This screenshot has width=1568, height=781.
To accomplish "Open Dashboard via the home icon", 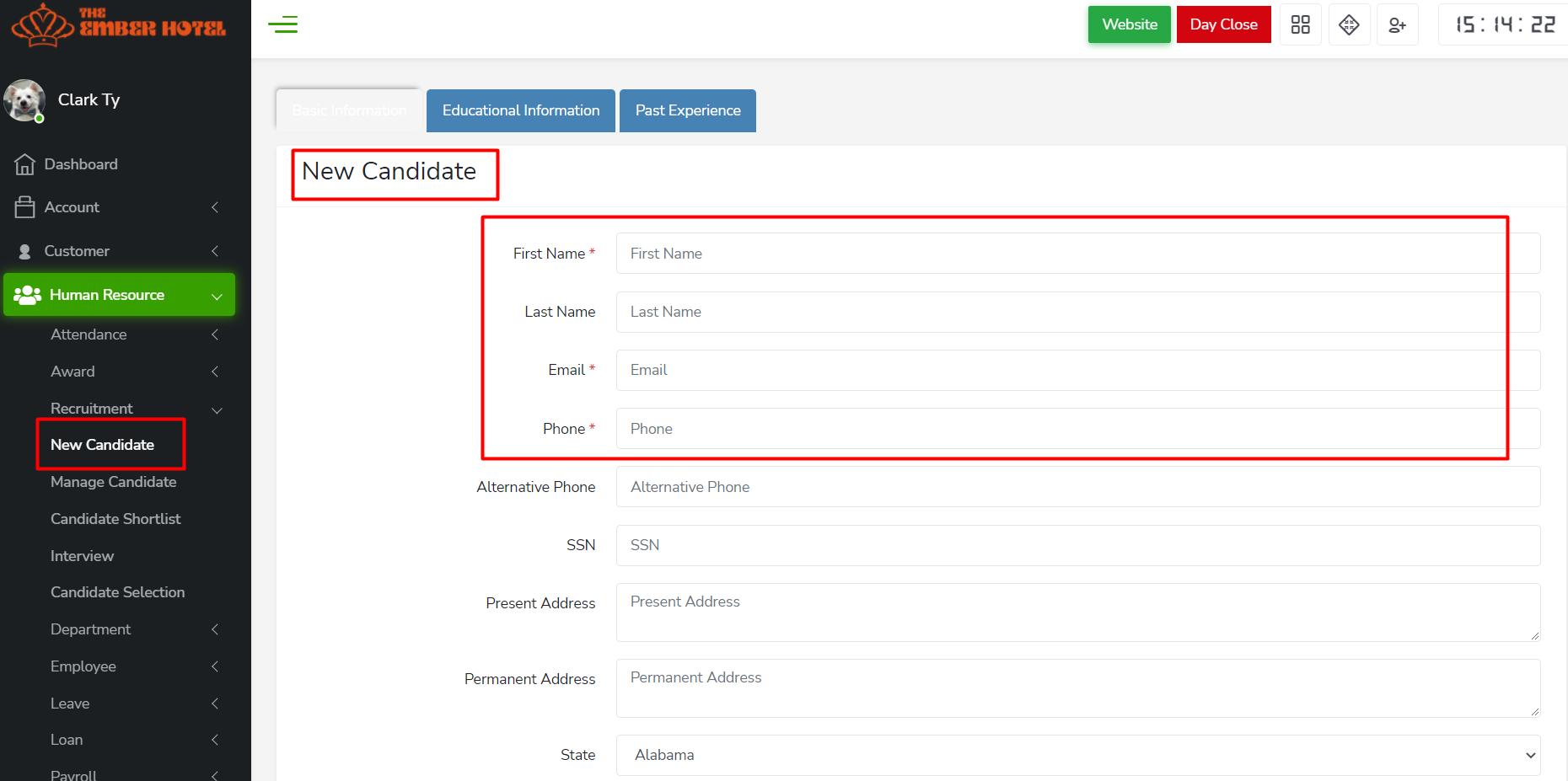I will 24,164.
